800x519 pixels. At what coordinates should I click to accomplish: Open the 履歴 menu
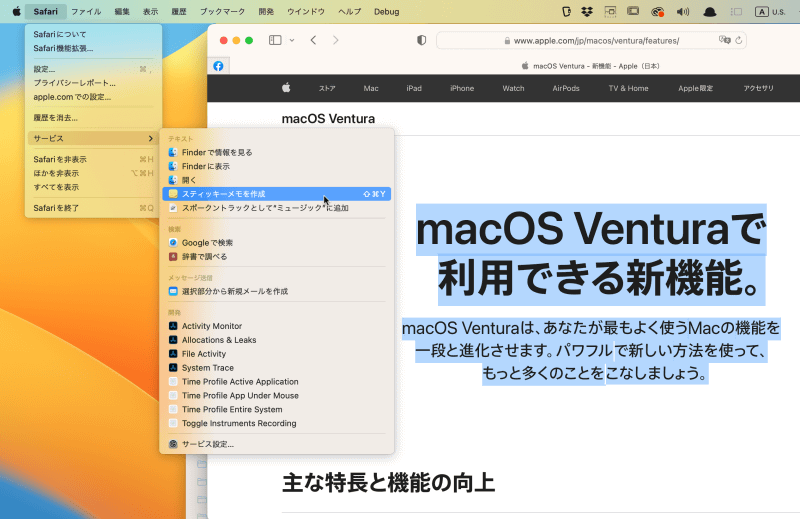(179, 11)
